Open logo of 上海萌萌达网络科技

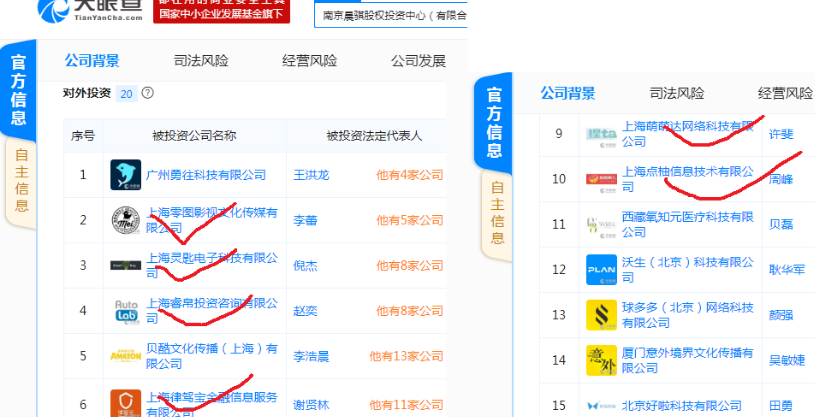(601, 136)
